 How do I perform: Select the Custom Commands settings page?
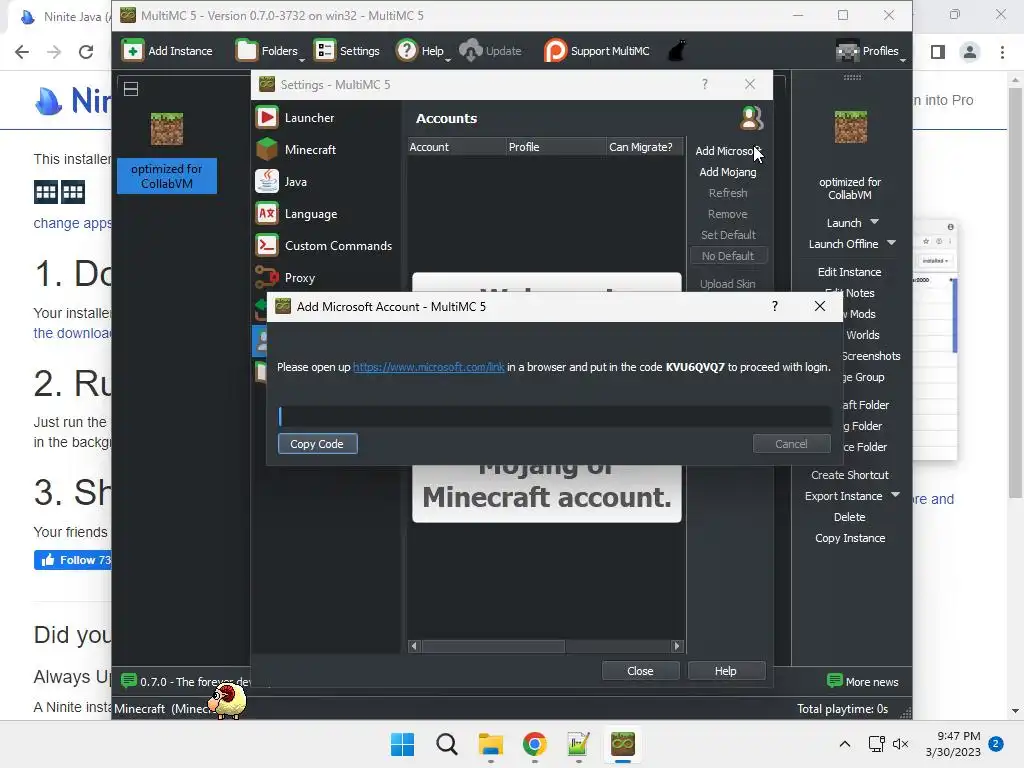338,246
